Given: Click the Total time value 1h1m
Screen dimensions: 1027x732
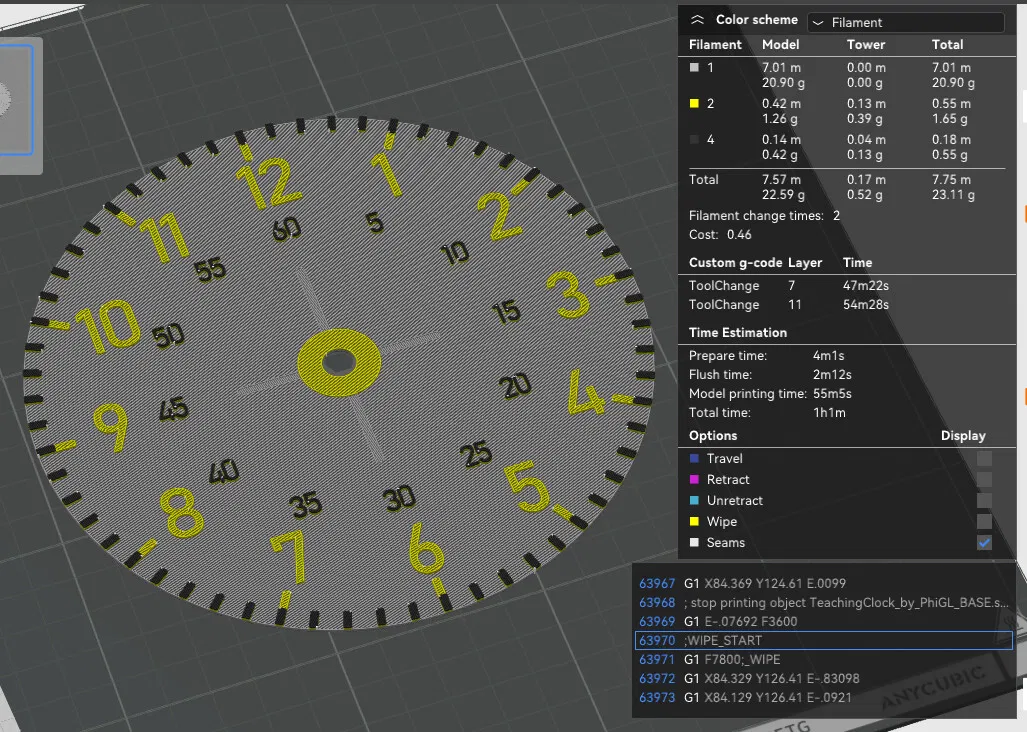Looking at the screenshot, I should pos(829,412).
